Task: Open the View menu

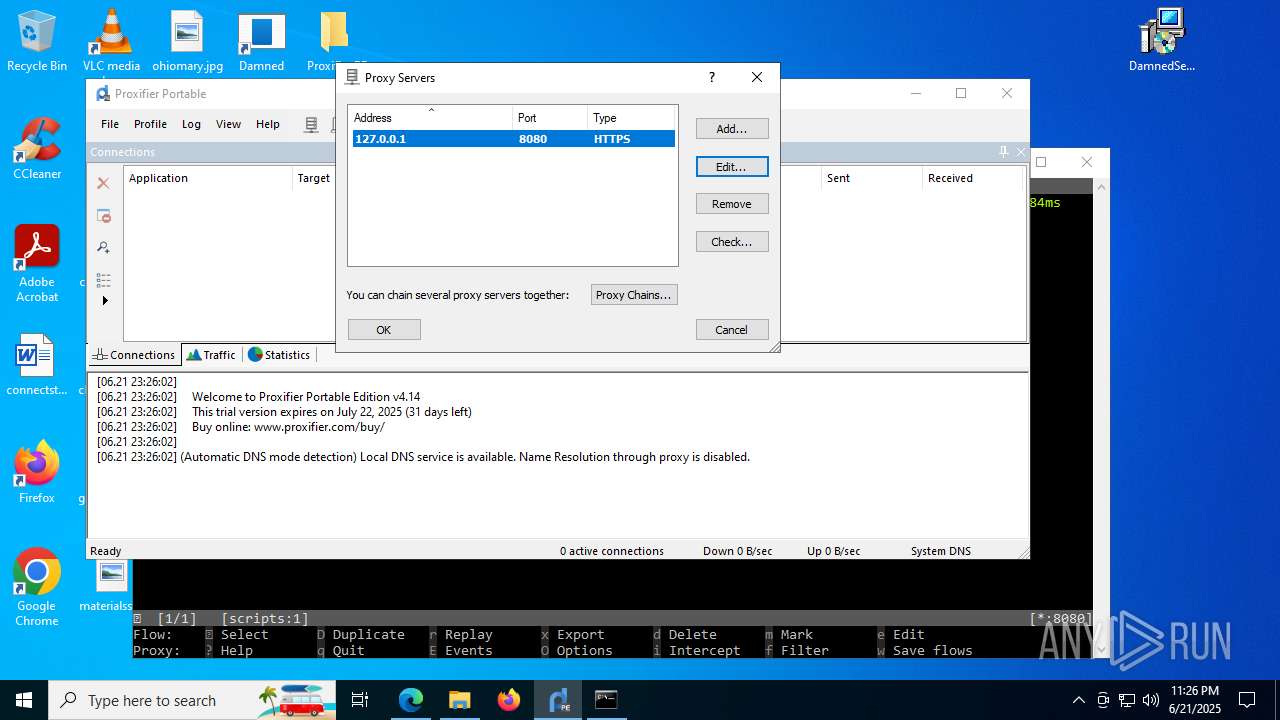Action: coord(228,124)
